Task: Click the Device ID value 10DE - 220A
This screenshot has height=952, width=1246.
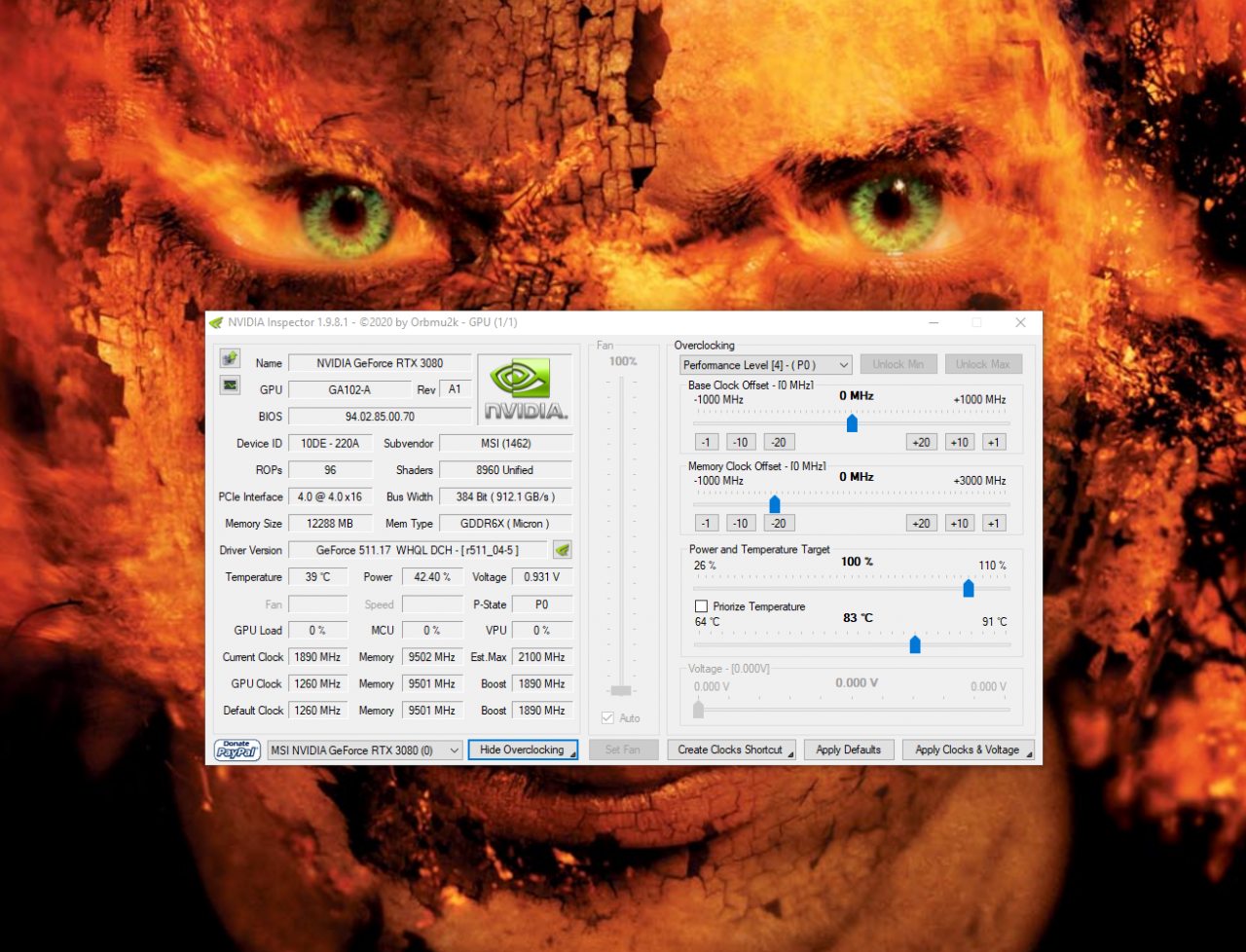Action: pyautogui.click(x=330, y=443)
